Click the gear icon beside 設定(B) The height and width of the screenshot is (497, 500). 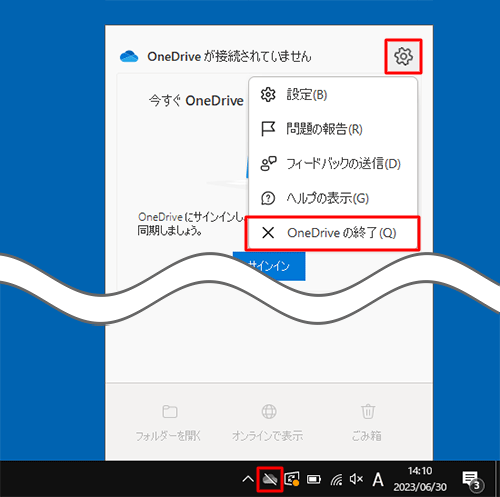(x=268, y=95)
